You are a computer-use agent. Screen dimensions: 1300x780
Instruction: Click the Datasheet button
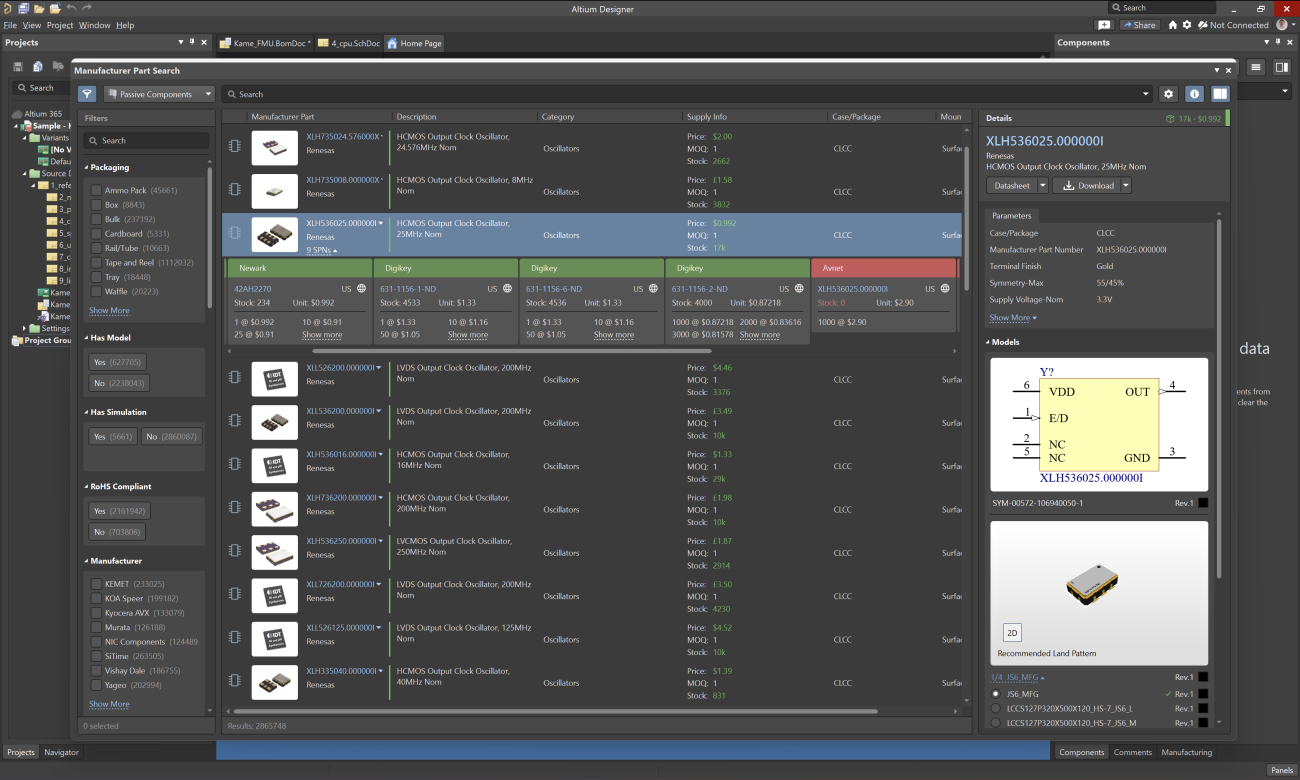[x=1011, y=185]
